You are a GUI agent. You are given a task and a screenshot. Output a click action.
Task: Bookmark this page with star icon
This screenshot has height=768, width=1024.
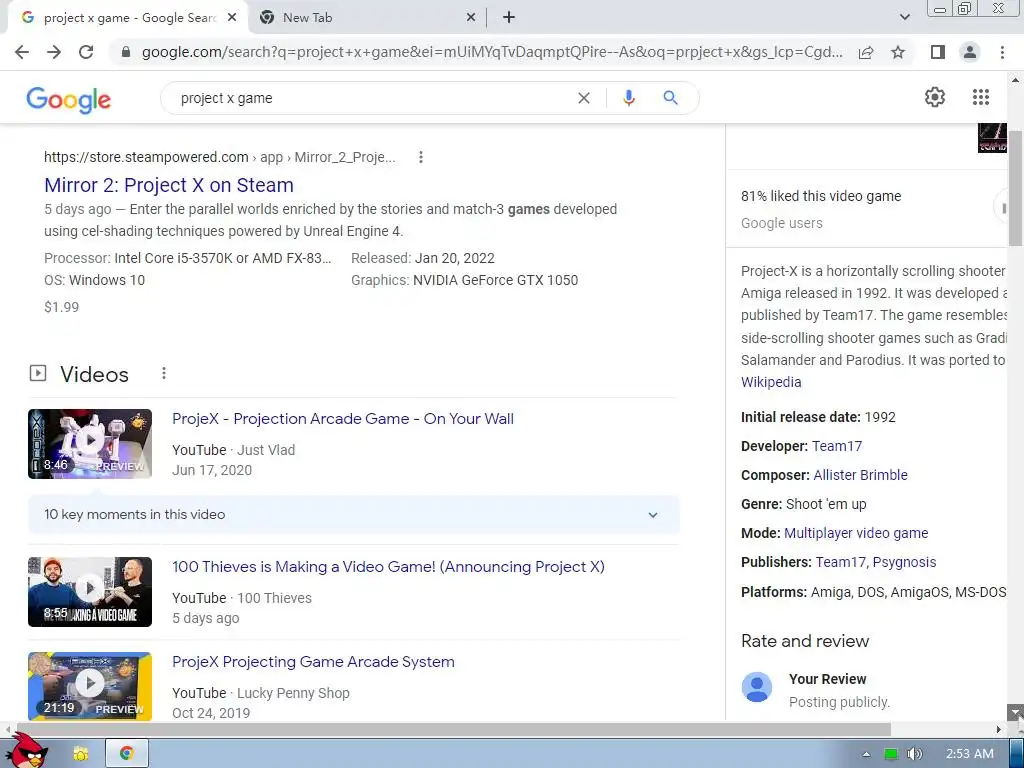coord(898,52)
